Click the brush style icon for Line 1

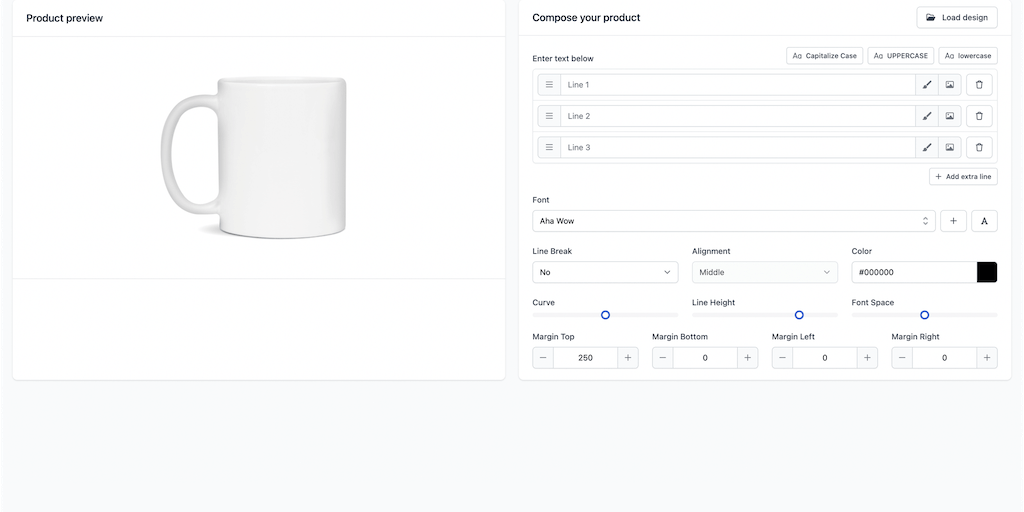click(927, 85)
